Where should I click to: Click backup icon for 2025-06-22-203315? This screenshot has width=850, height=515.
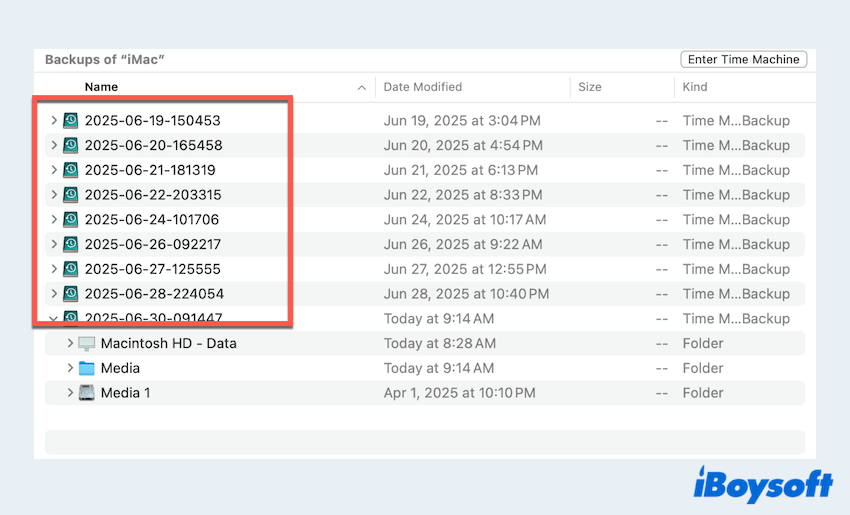pos(71,195)
